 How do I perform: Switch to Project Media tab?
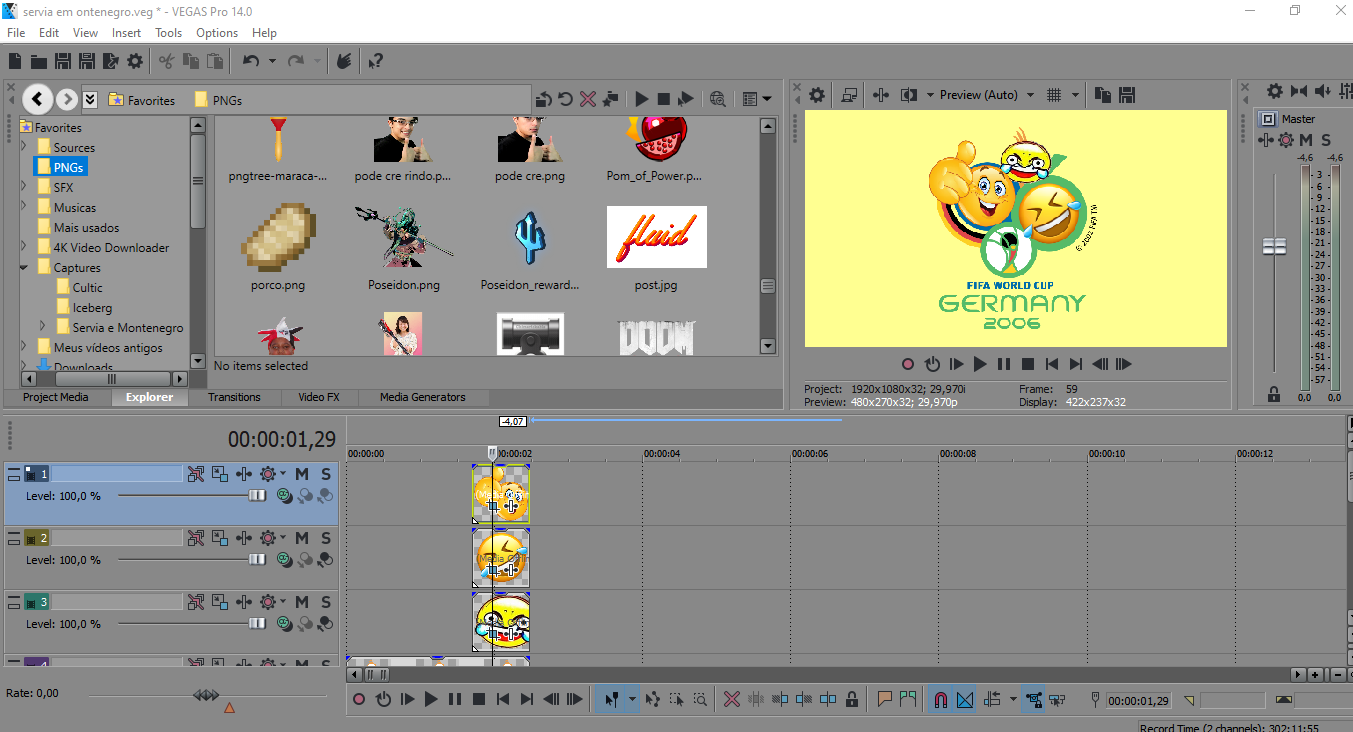pyautogui.click(x=55, y=397)
